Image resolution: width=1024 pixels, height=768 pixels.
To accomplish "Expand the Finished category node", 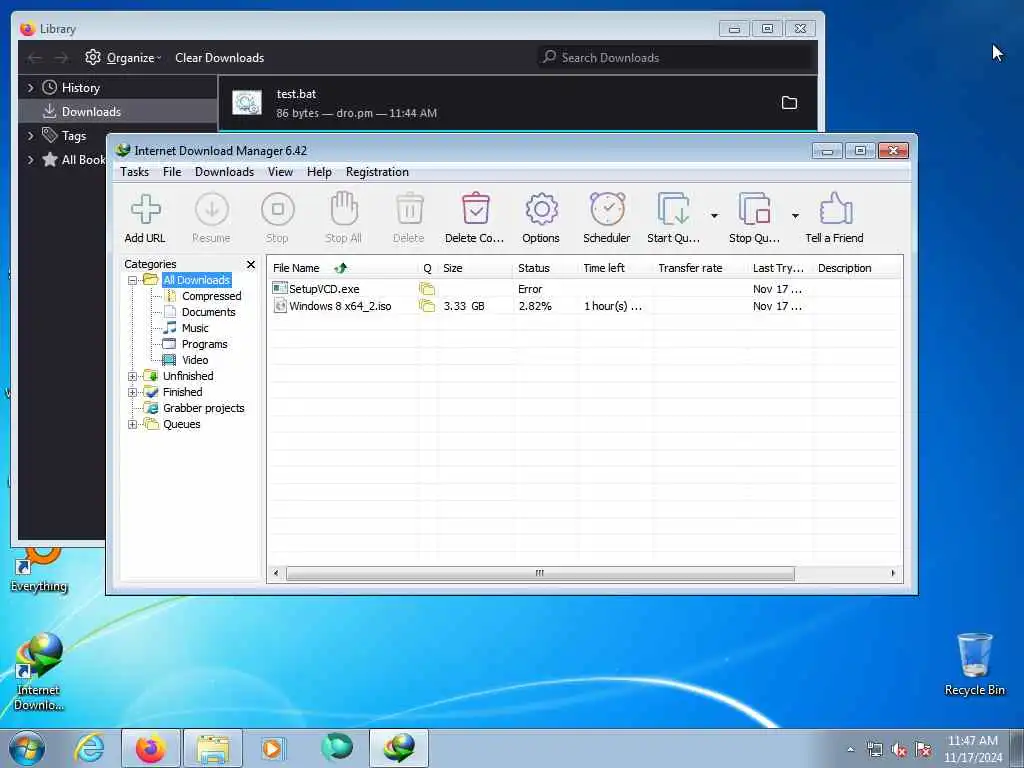I will click(x=133, y=392).
